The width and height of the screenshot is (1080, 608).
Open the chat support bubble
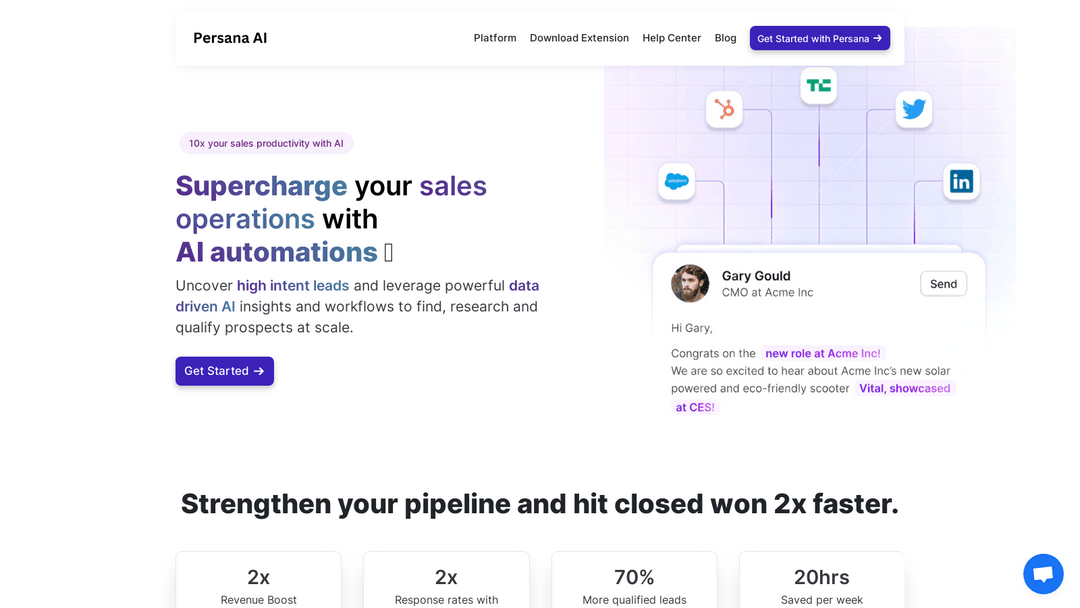point(1043,574)
